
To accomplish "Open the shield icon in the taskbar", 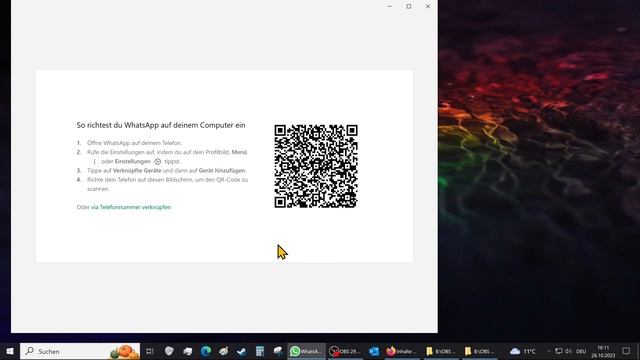I will 169,351.
